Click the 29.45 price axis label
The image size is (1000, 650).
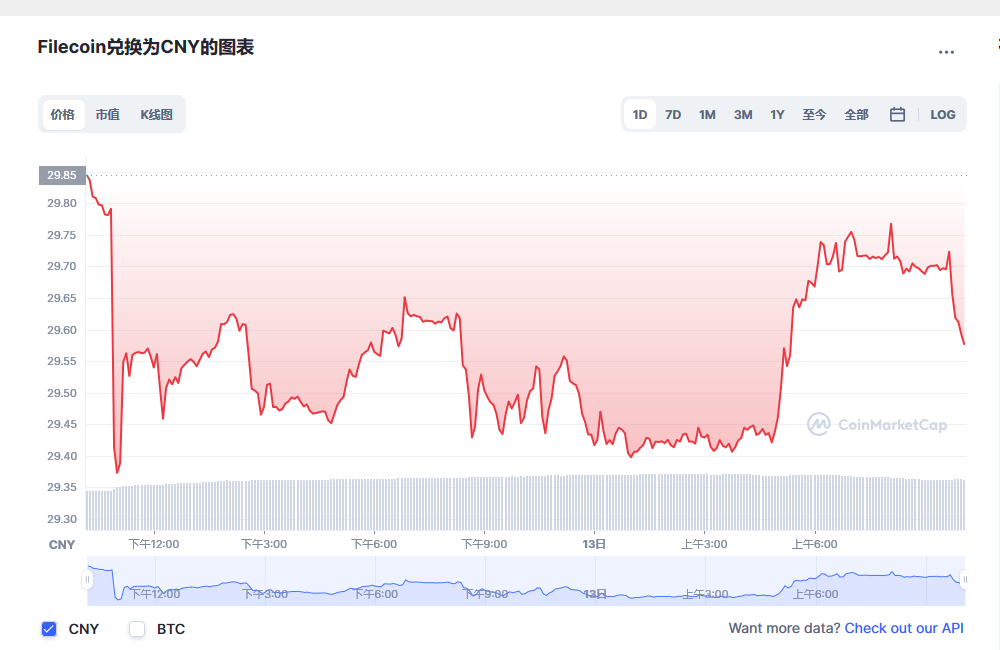coord(62,425)
